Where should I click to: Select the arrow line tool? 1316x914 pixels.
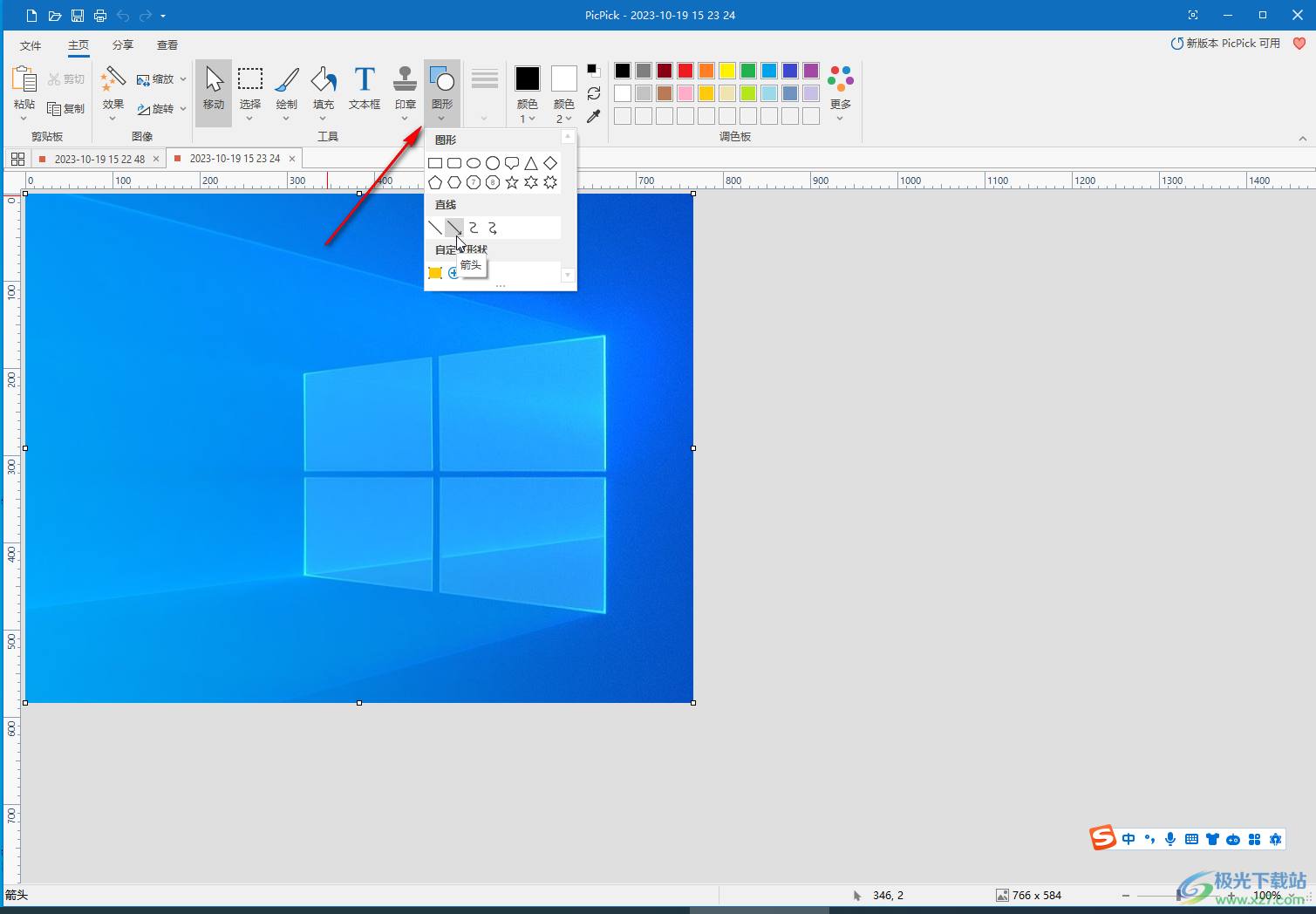[454, 228]
